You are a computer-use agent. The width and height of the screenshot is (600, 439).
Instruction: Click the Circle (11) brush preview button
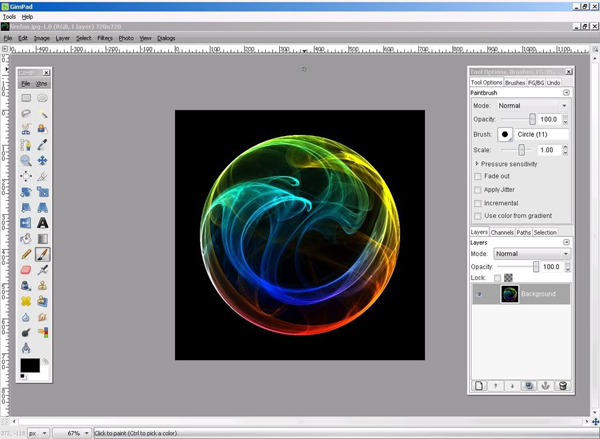pos(506,134)
